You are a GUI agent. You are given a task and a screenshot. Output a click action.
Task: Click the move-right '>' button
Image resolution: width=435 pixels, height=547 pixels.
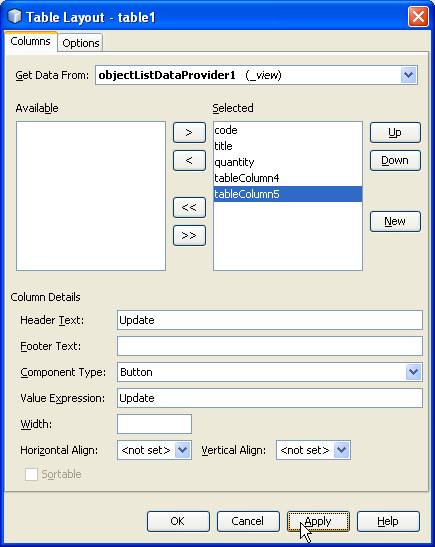tap(189, 133)
